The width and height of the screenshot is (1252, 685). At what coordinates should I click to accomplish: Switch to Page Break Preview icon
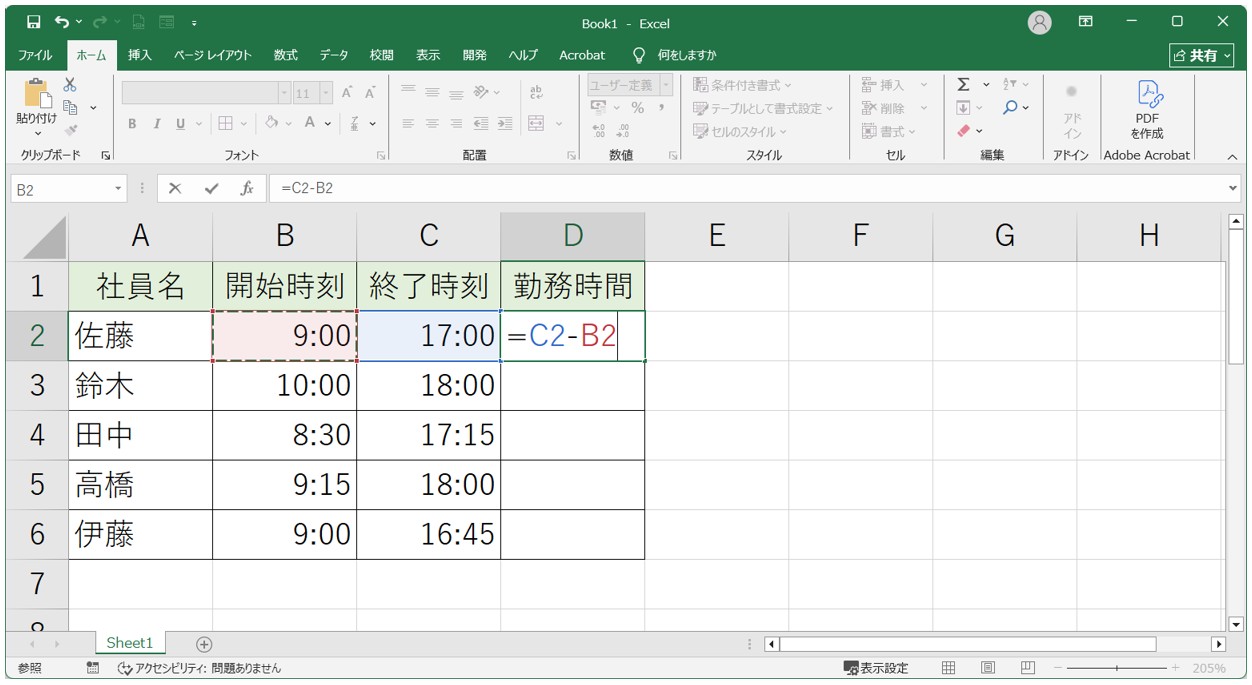tap(1027, 668)
